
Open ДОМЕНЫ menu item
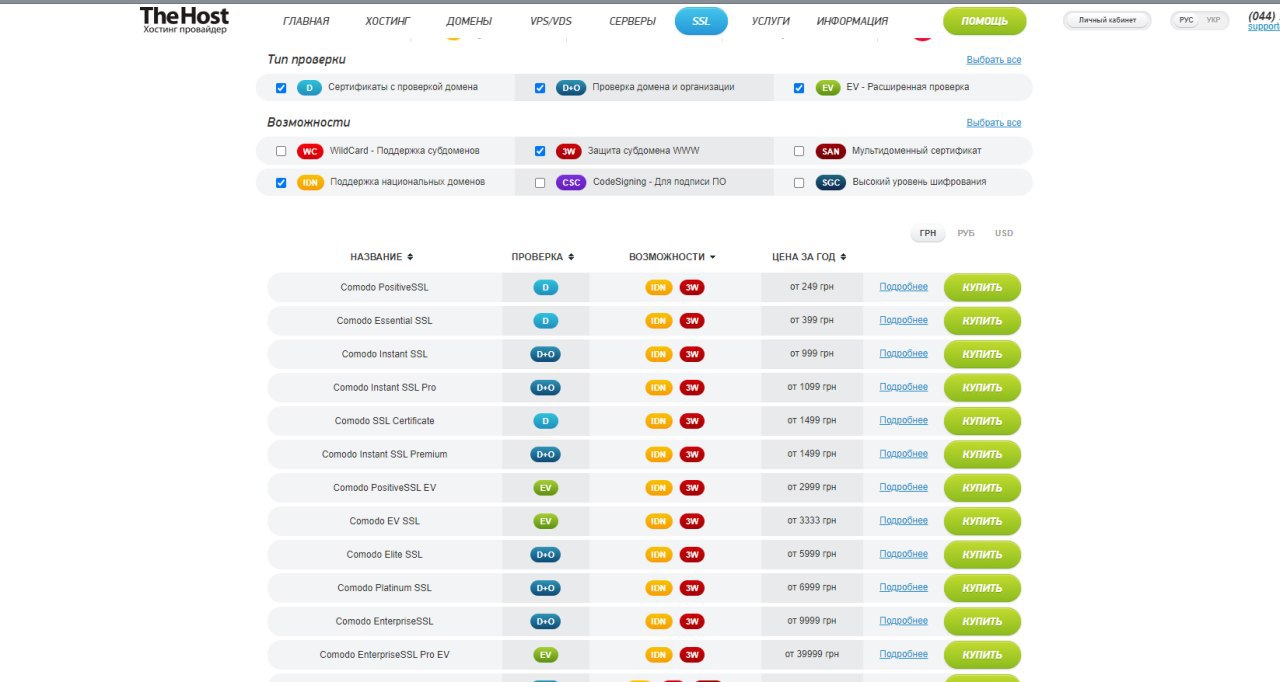(469, 21)
